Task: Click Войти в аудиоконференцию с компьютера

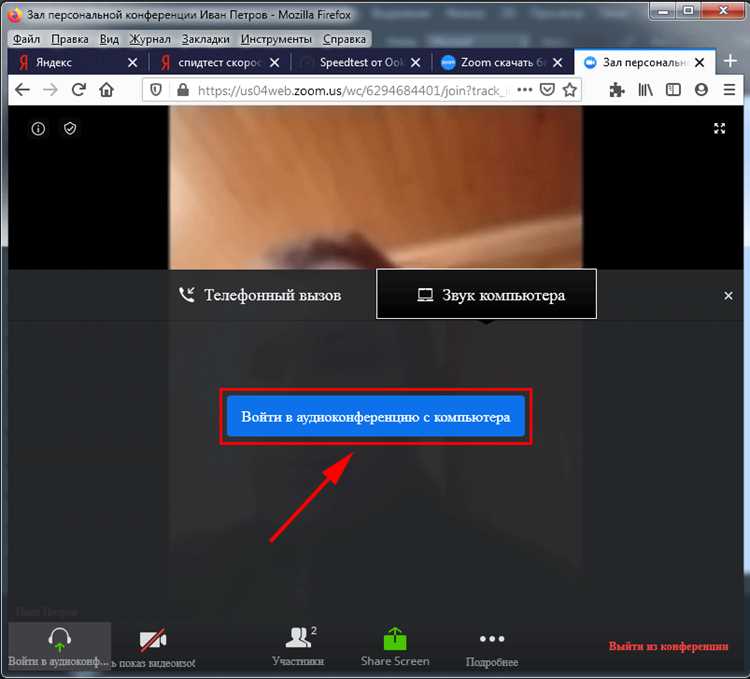Action: coord(376,416)
